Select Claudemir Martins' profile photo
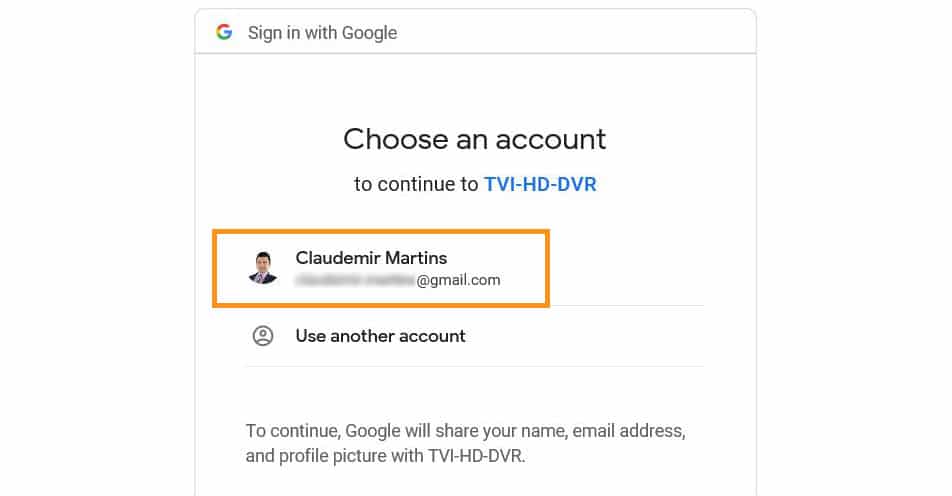 [262, 267]
